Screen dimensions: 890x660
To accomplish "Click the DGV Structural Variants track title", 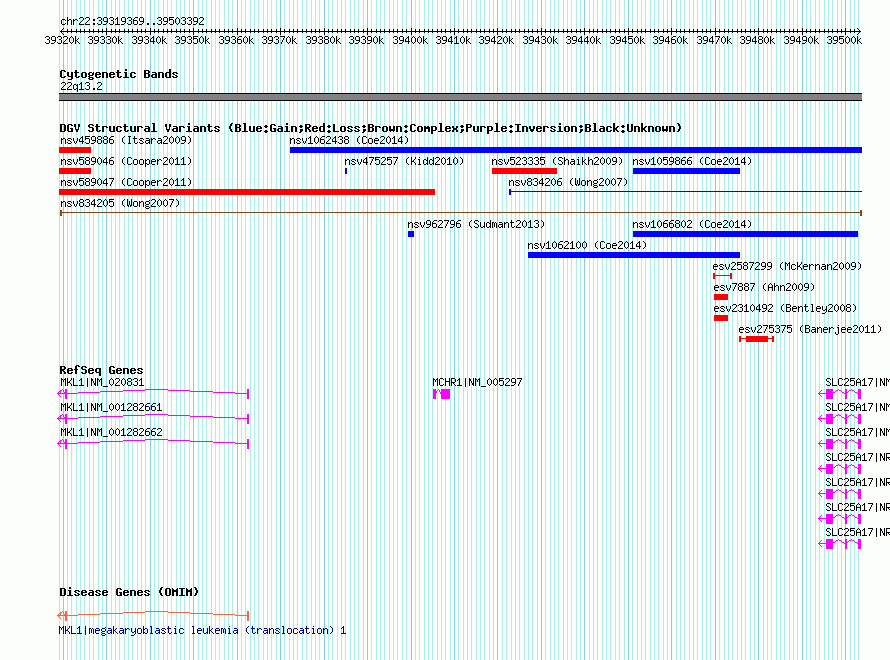I will (x=370, y=128).
